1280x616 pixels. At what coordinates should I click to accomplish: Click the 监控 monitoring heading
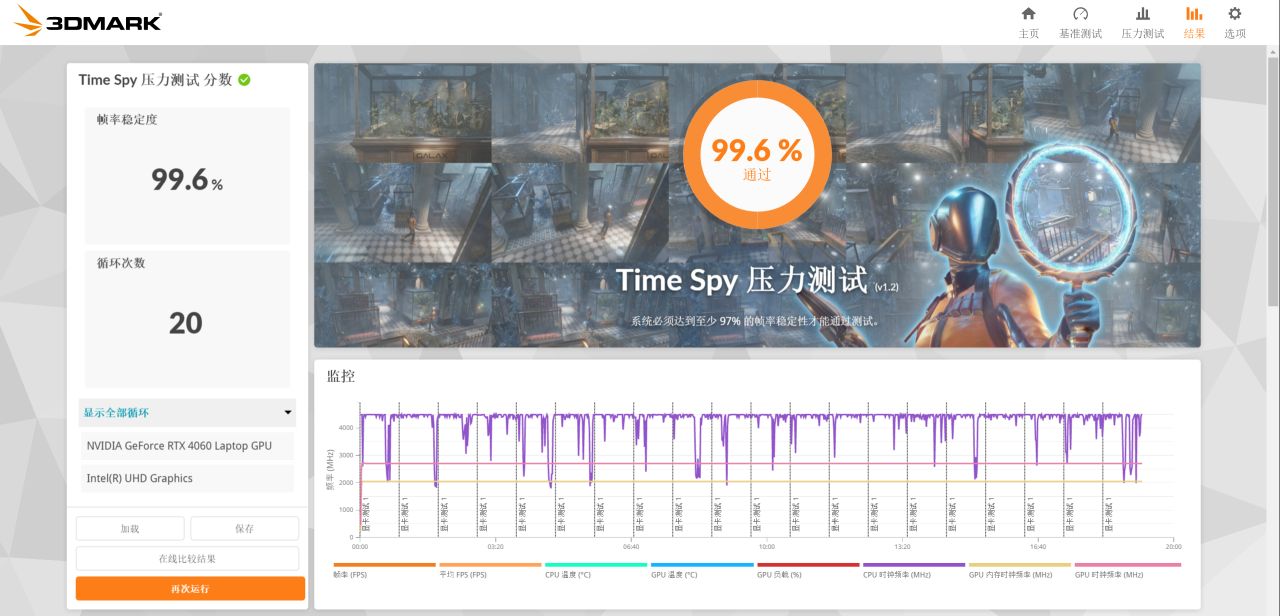click(341, 376)
